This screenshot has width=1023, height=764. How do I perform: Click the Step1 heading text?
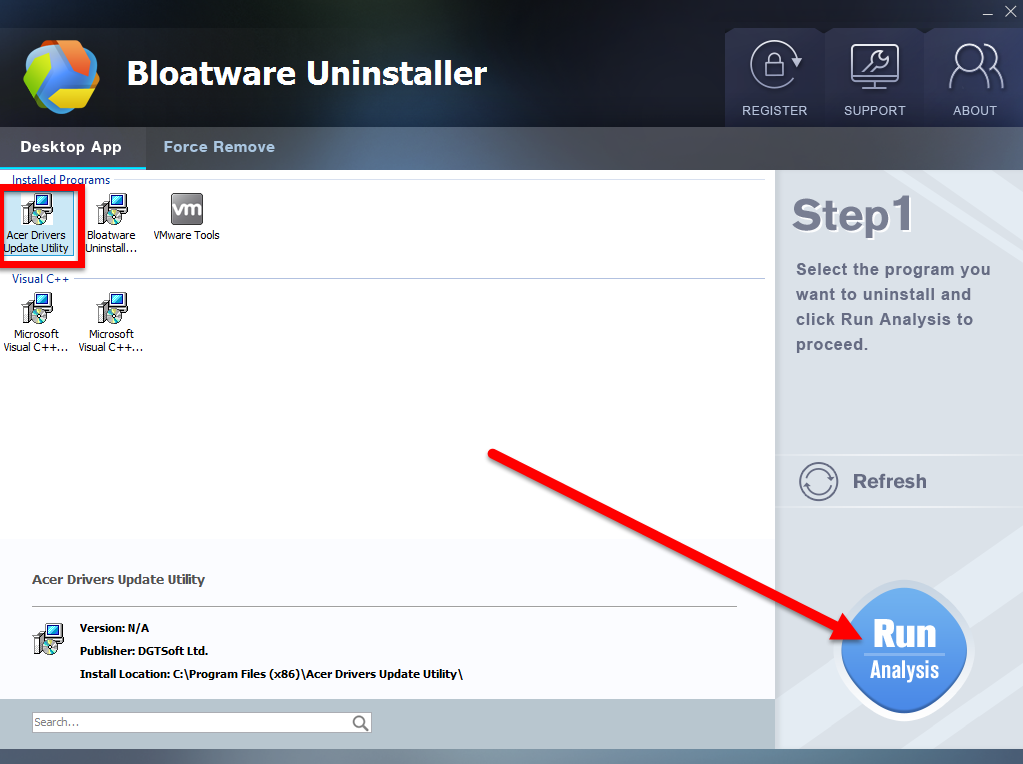(x=851, y=216)
